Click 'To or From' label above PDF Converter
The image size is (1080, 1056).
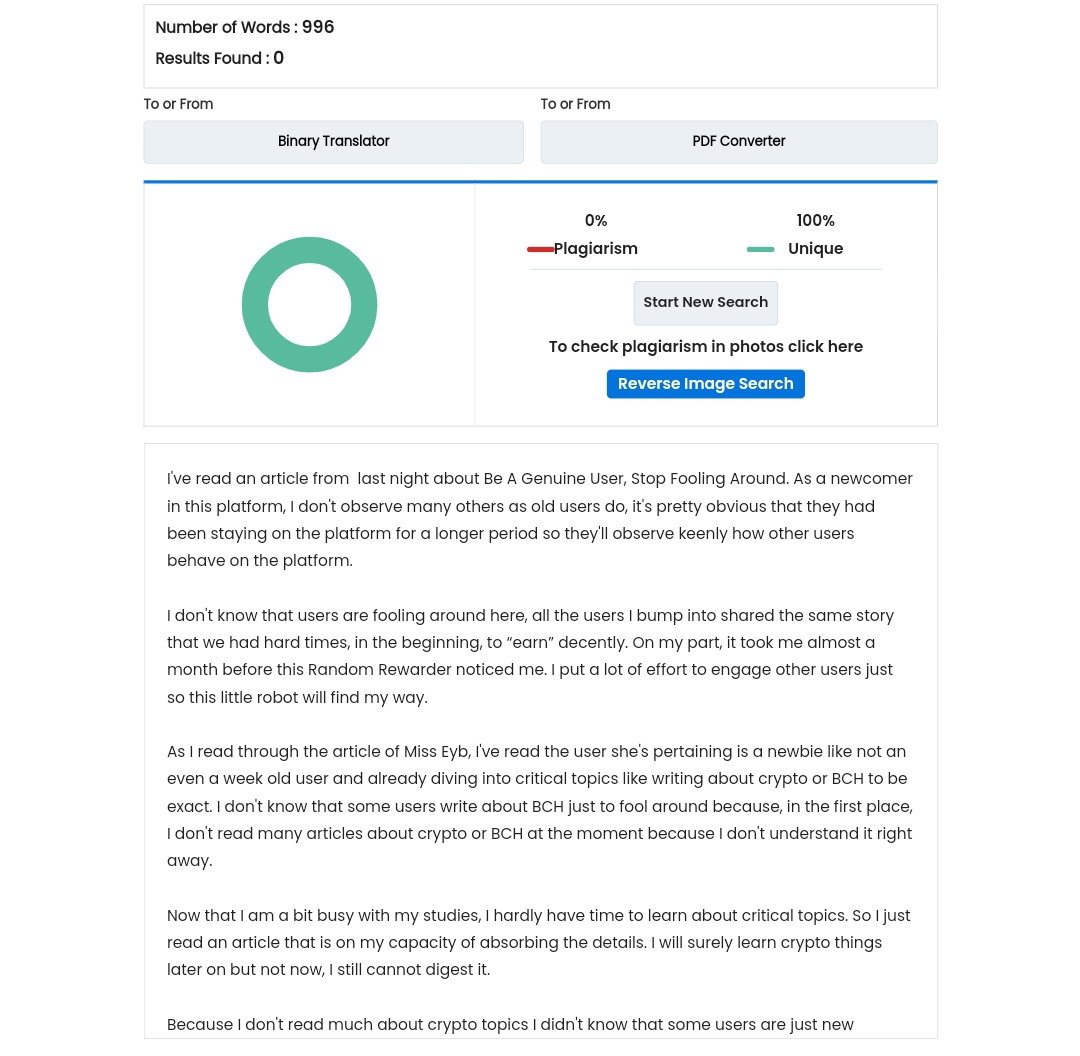coord(575,104)
